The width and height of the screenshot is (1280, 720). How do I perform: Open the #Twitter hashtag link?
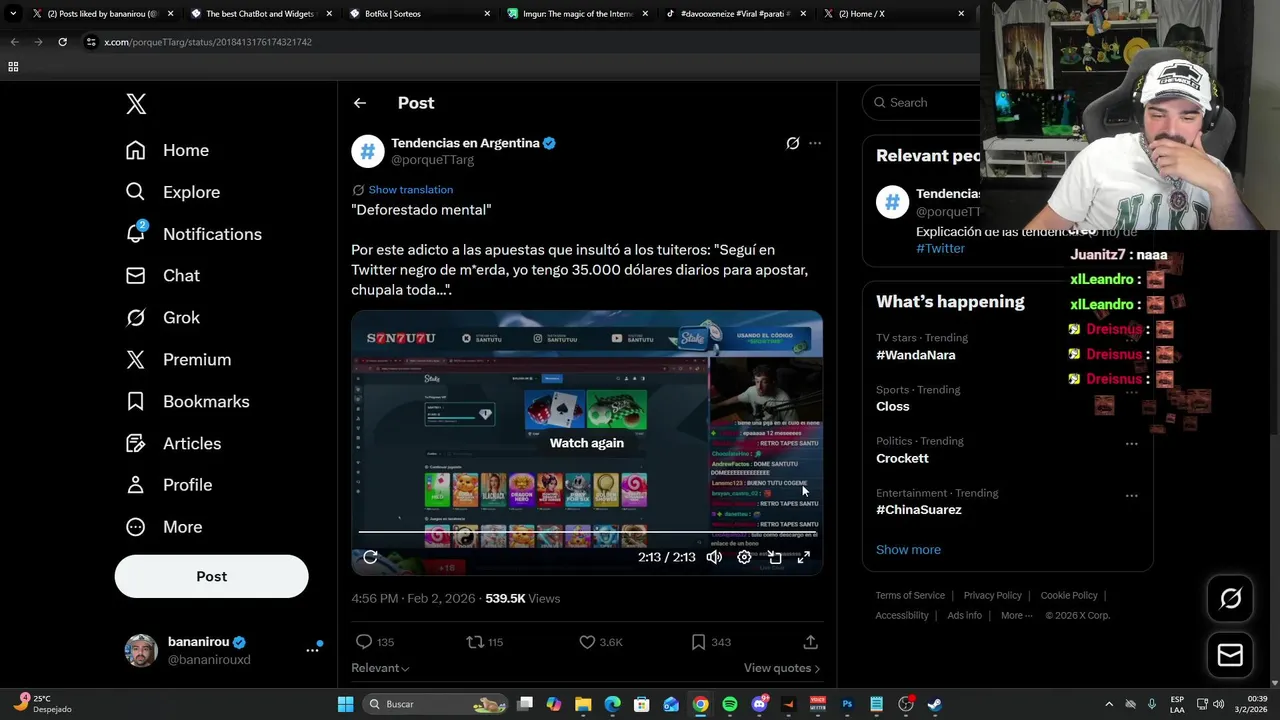pyautogui.click(x=940, y=248)
